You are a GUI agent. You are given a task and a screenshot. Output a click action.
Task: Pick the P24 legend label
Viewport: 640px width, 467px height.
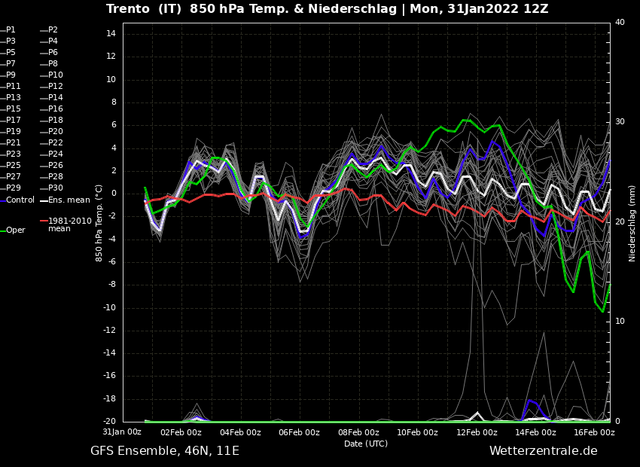[52, 154]
